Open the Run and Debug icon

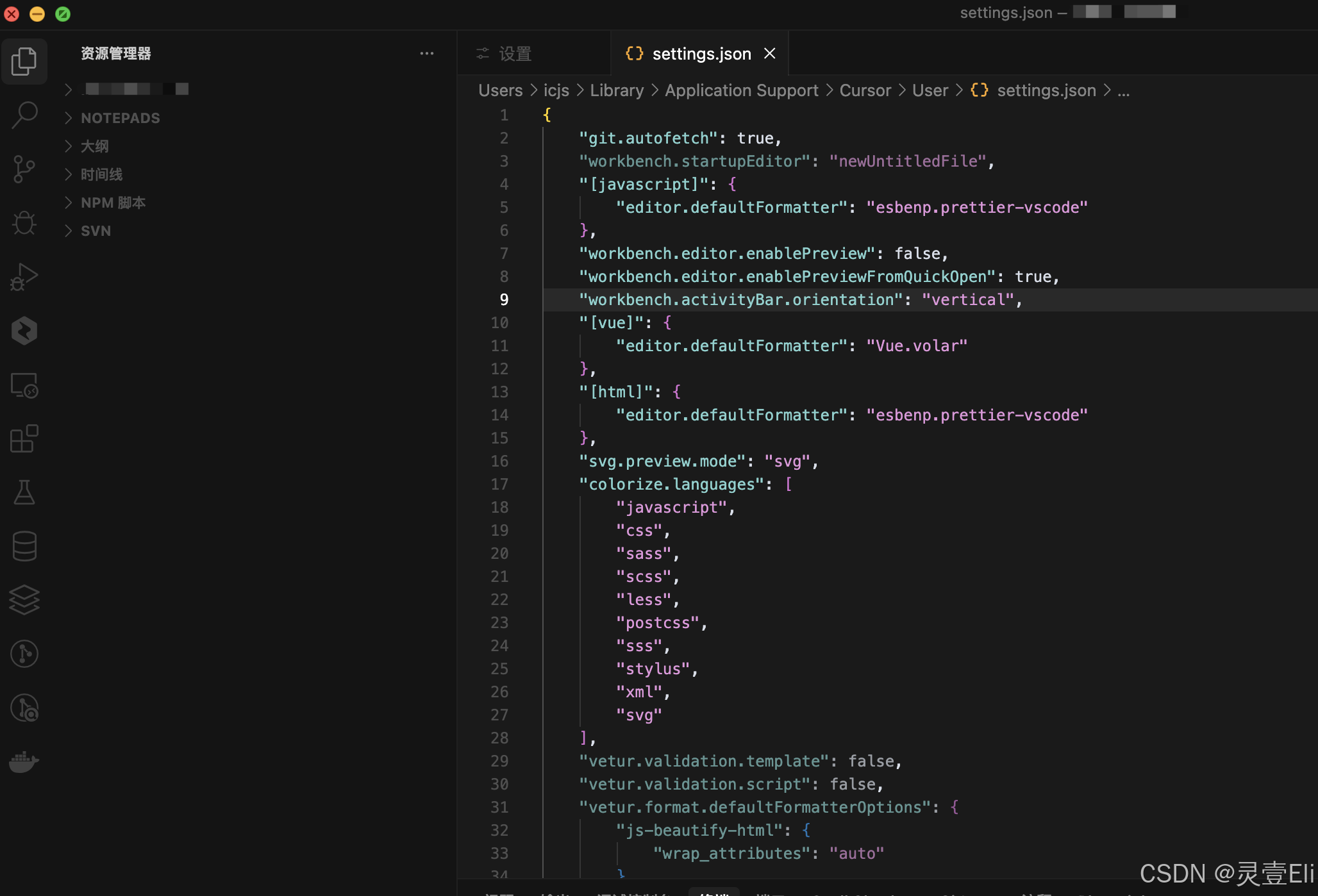click(24, 277)
